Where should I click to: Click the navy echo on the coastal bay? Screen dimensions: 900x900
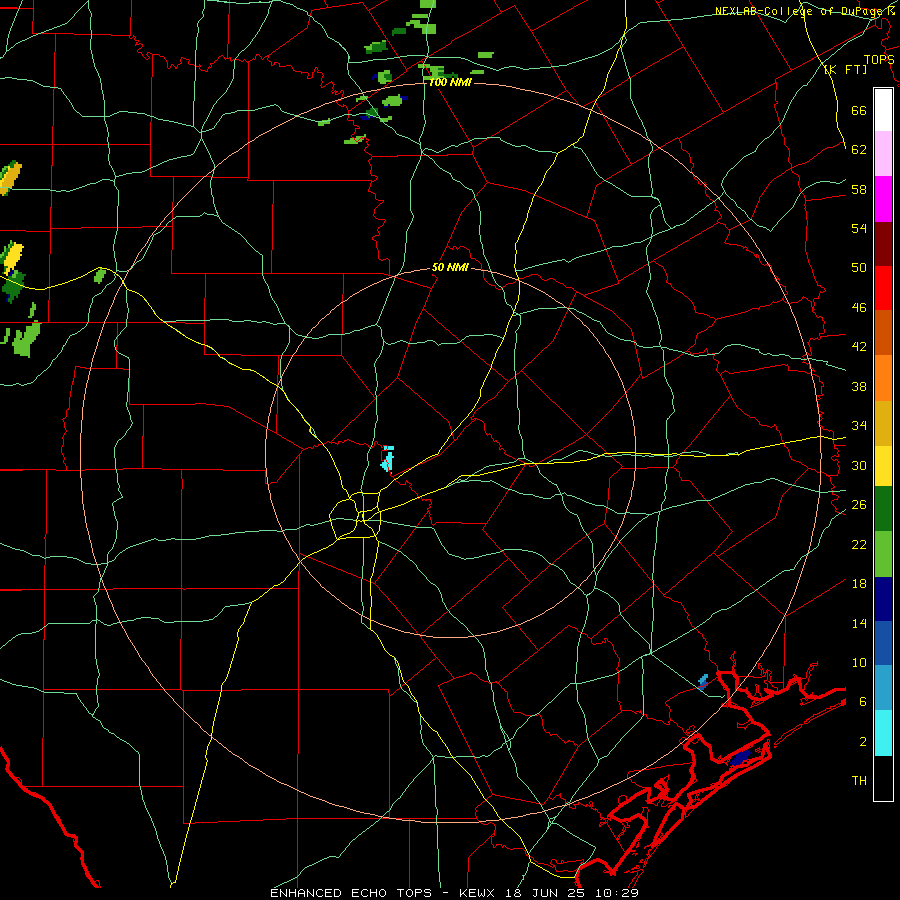(740, 758)
